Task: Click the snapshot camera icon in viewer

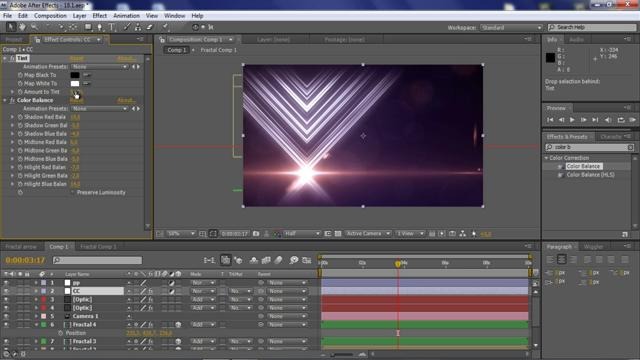Action: (256, 234)
